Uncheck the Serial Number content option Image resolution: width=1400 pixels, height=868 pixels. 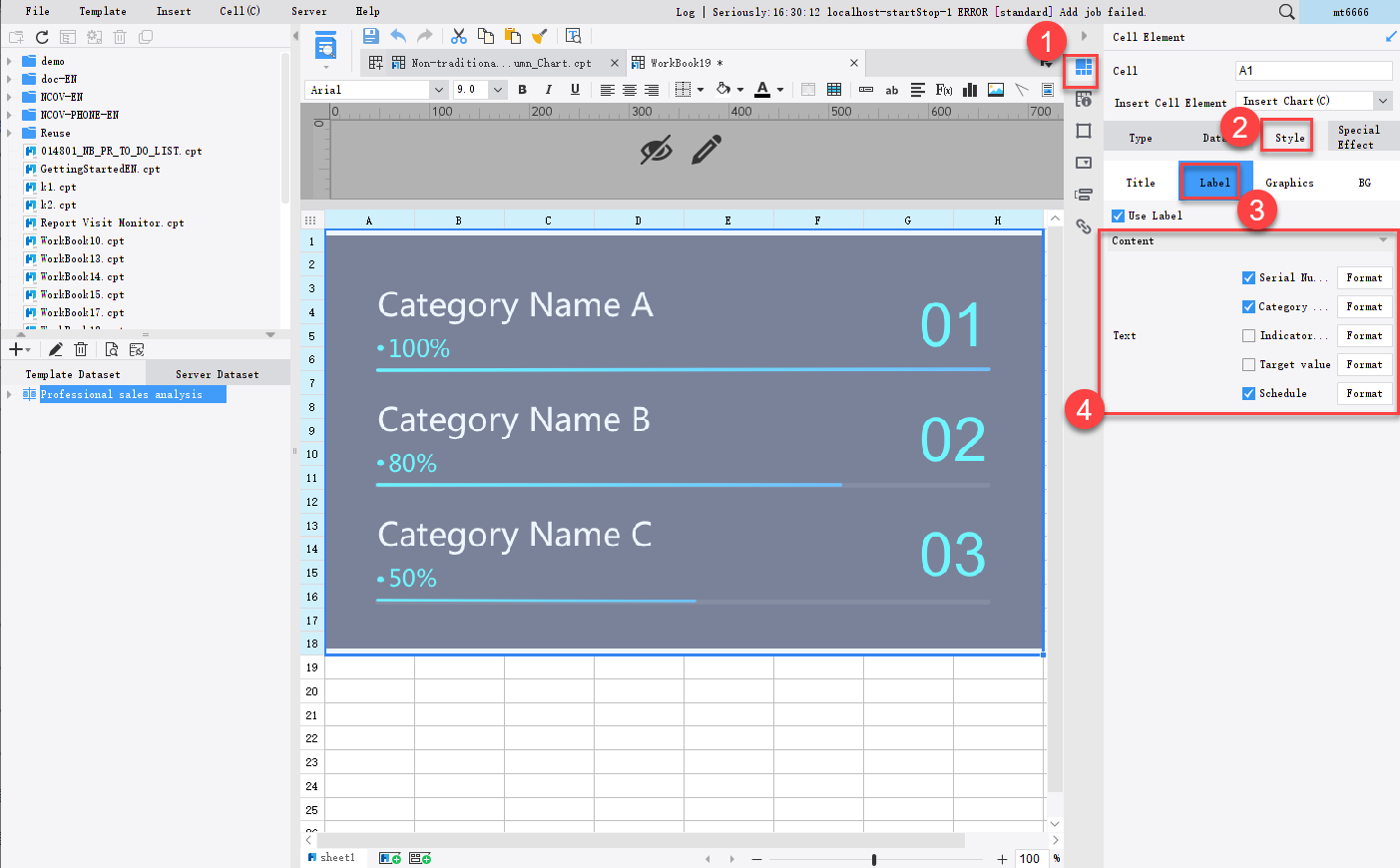coord(1246,277)
